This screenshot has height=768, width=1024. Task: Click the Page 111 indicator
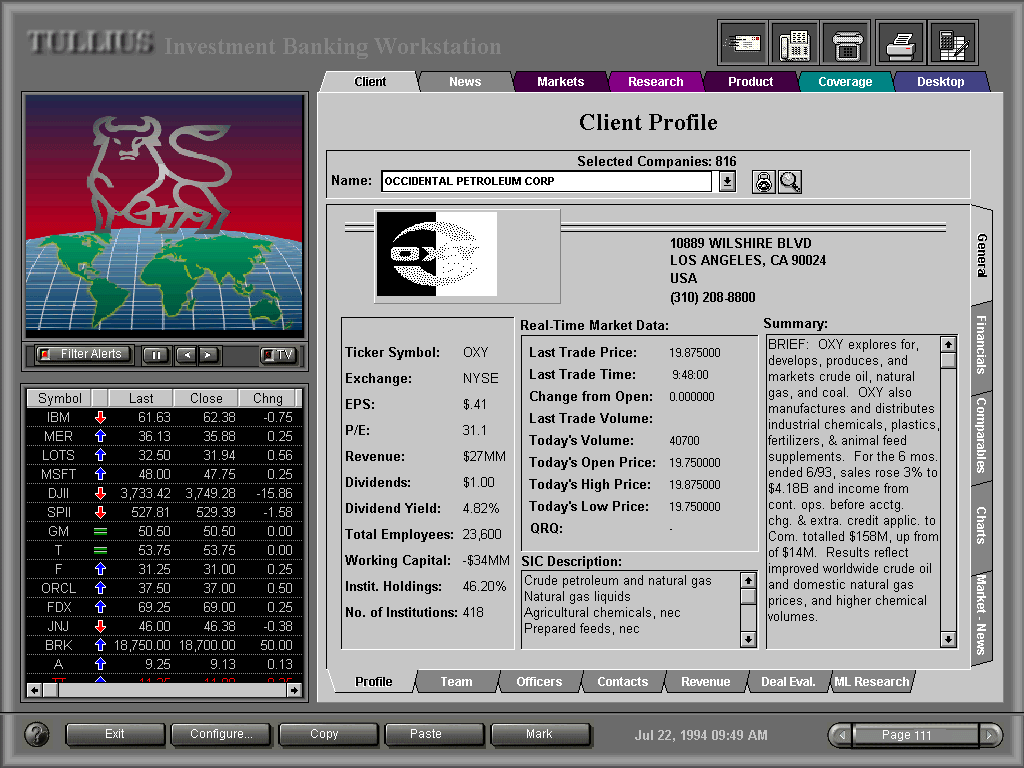pyautogui.click(x=915, y=735)
